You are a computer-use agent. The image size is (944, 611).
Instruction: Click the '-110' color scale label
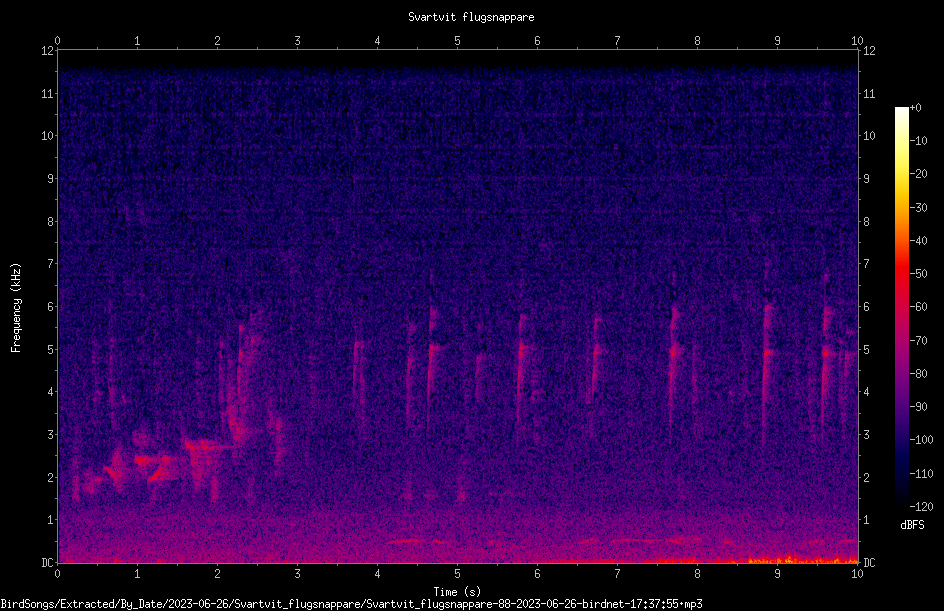click(921, 474)
